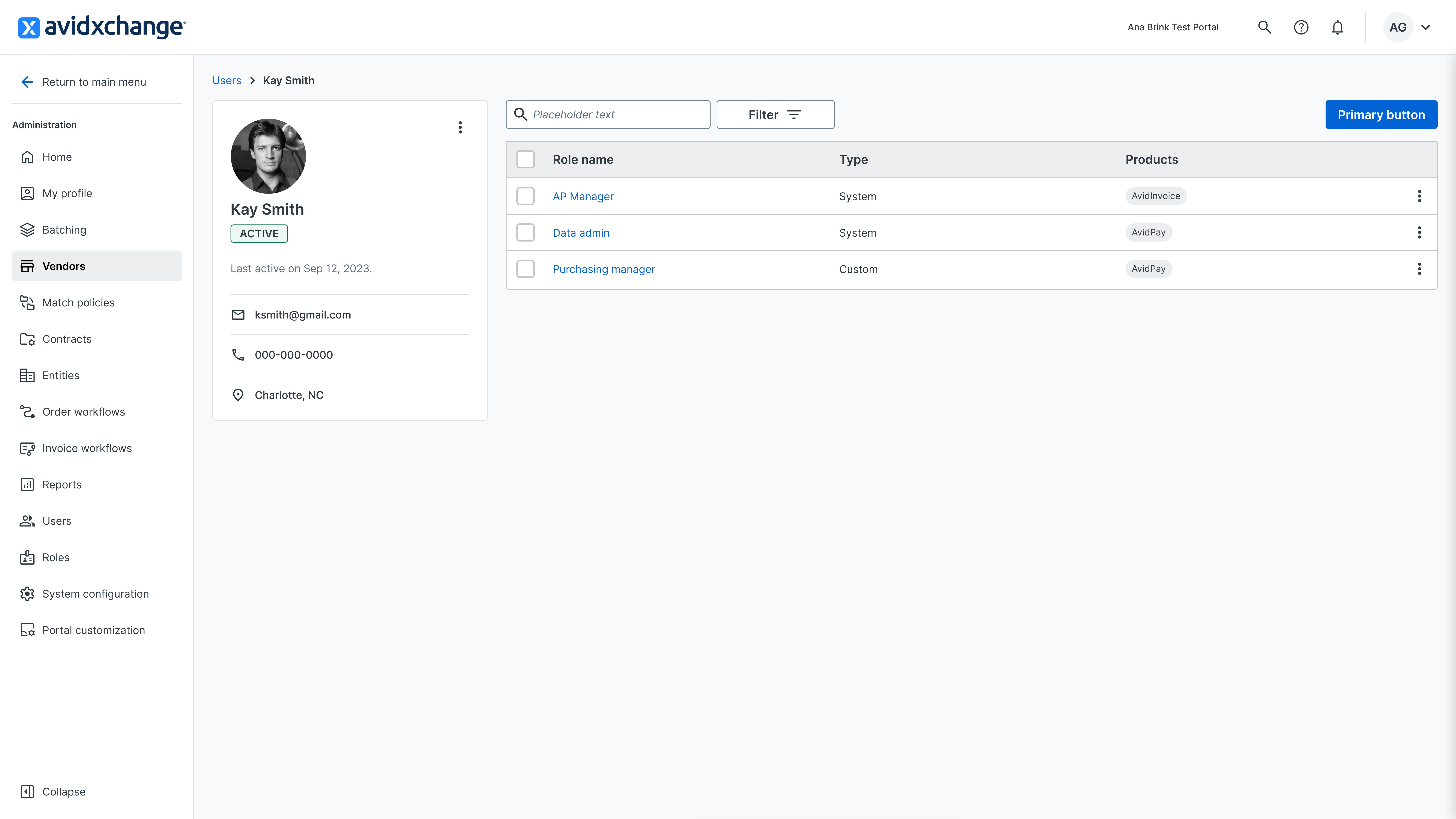Click the Match policies icon
Screen dimensions: 1456x819
click(x=27, y=303)
